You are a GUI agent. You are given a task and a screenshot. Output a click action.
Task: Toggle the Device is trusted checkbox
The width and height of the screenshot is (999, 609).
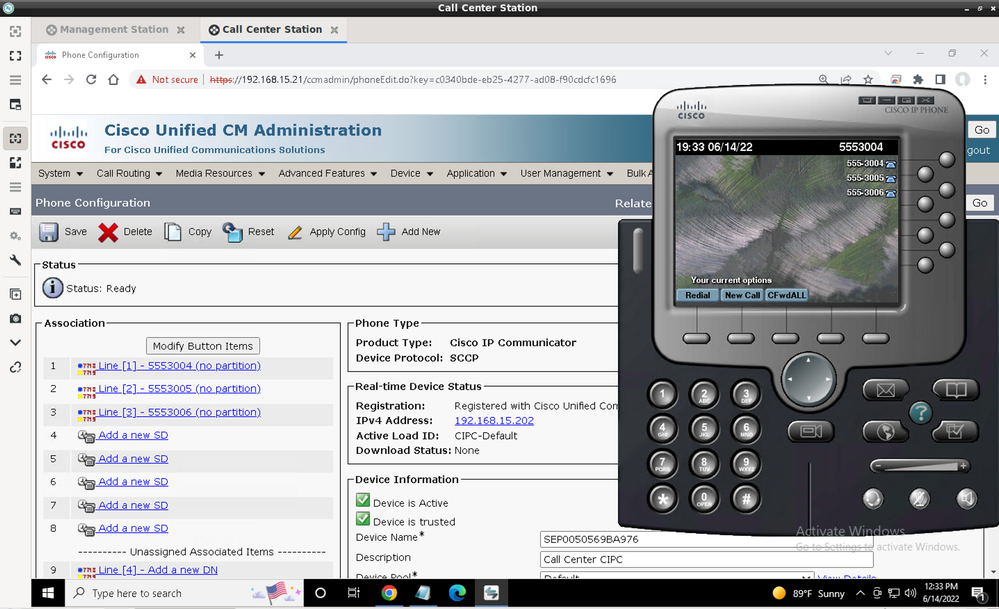coord(363,519)
